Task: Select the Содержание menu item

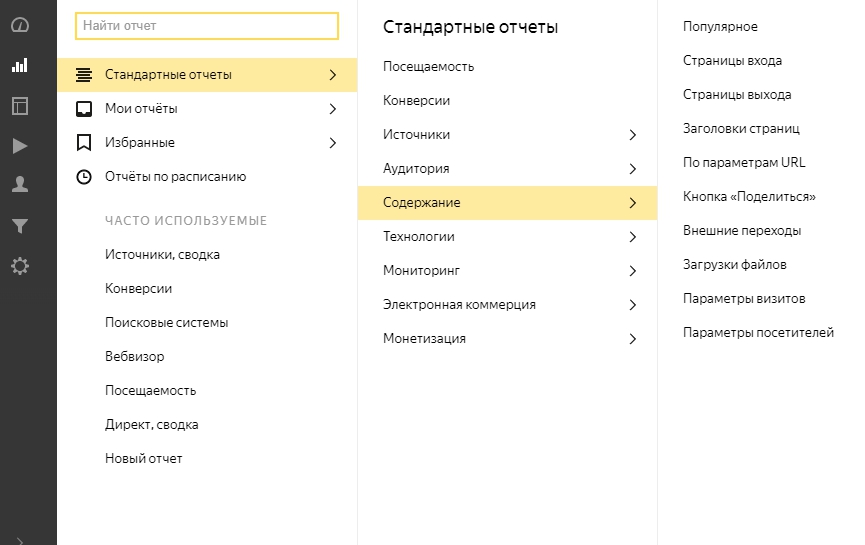Action: [422, 203]
